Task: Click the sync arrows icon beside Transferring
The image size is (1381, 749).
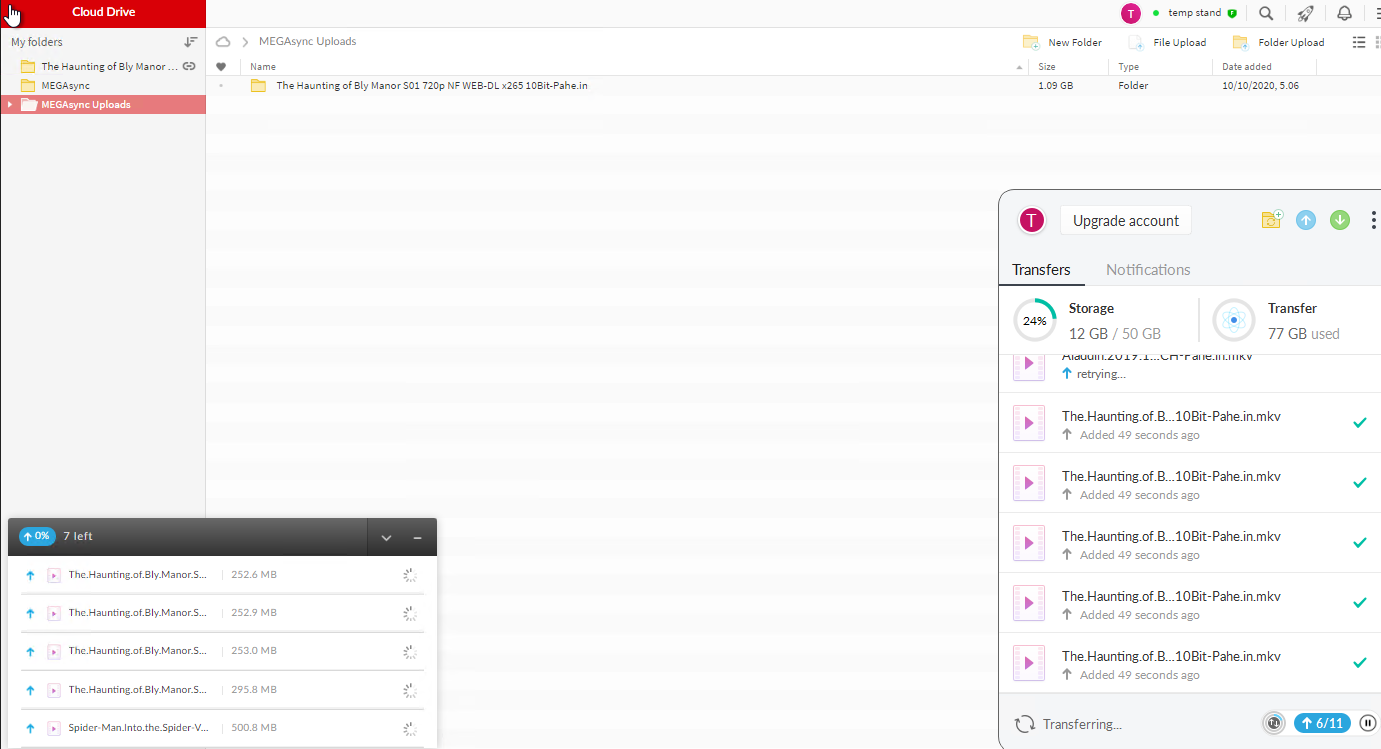Action: [x=1024, y=724]
